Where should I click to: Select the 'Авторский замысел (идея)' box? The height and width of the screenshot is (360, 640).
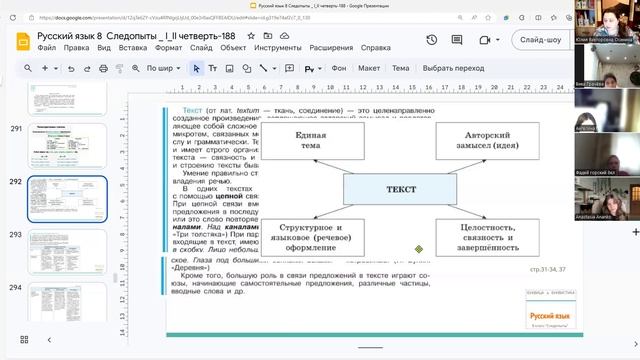(x=487, y=141)
